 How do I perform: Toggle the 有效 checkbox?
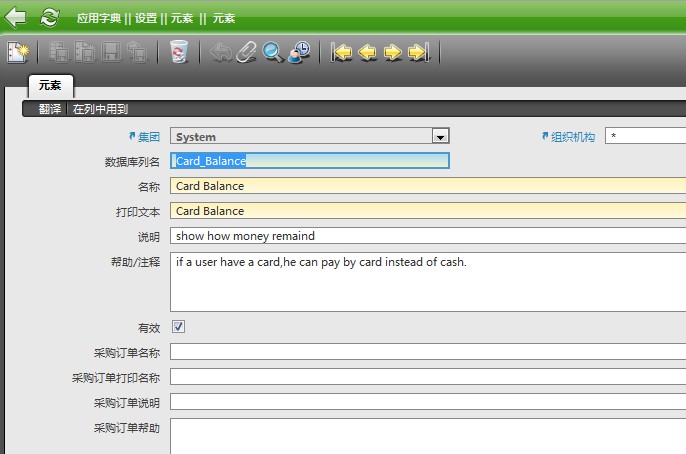[178, 327]
